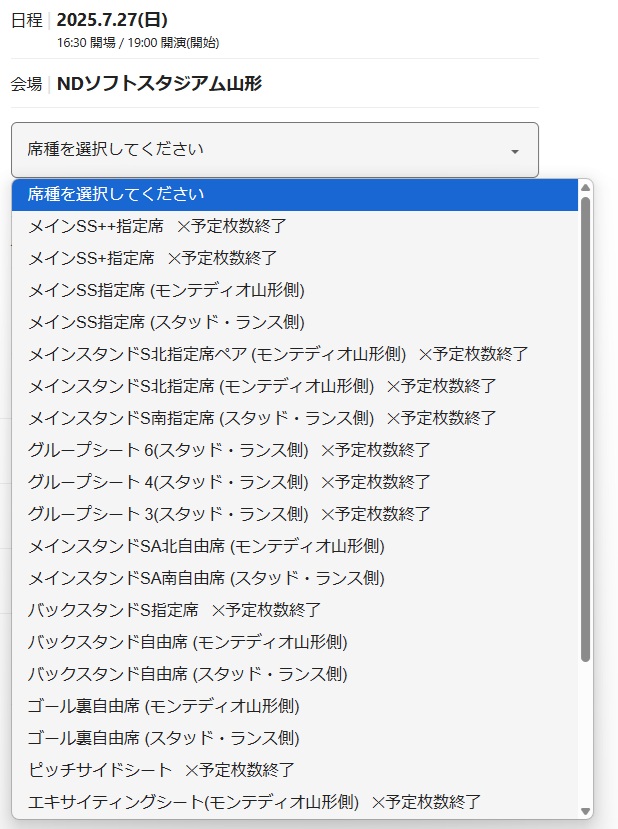Select メインSS指定席 (スタッド・ランス側)
The height and width of the screenshot is (829, 618).
click(294, 323)
